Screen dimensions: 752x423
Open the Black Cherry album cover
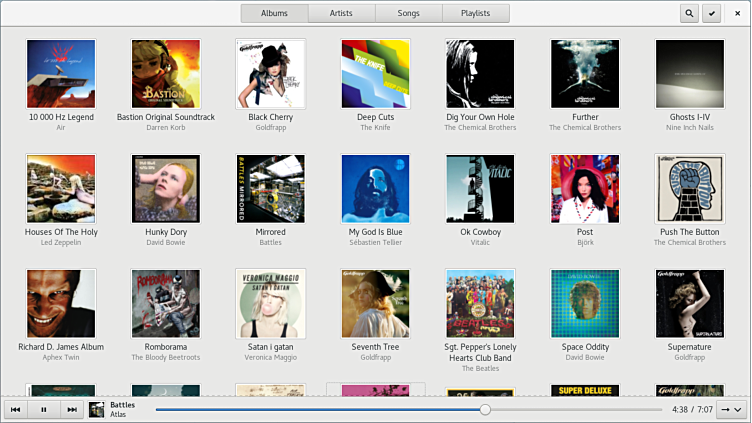270,74
